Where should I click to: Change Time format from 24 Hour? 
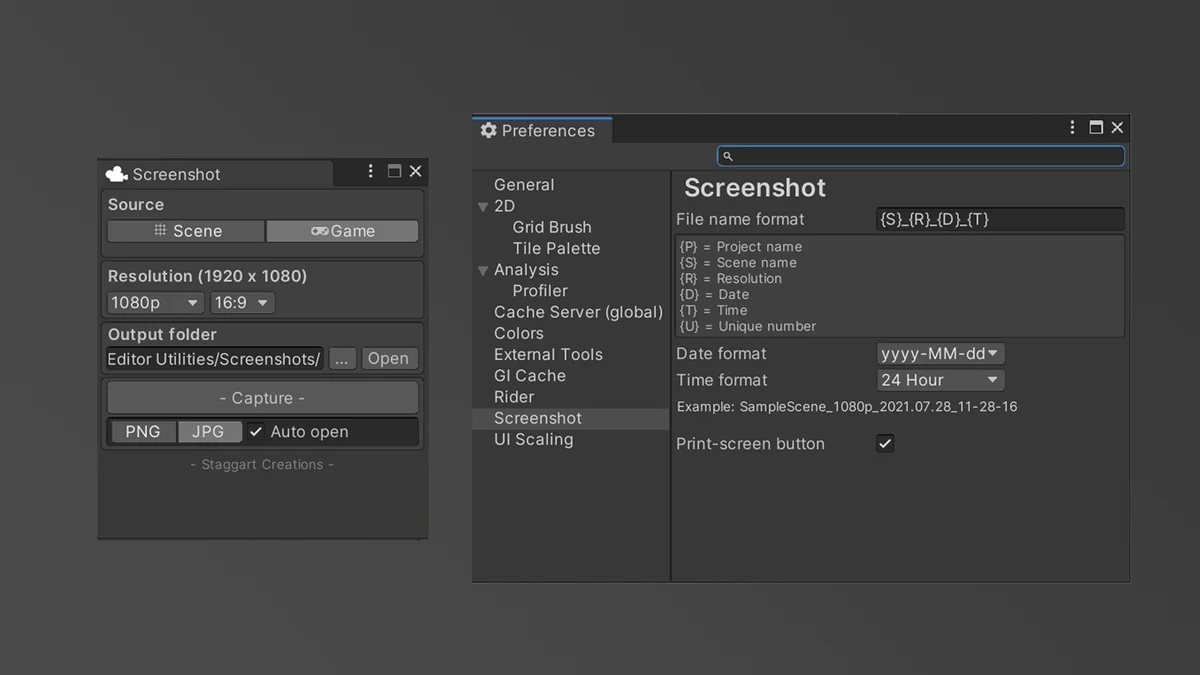tap(940, 379)
